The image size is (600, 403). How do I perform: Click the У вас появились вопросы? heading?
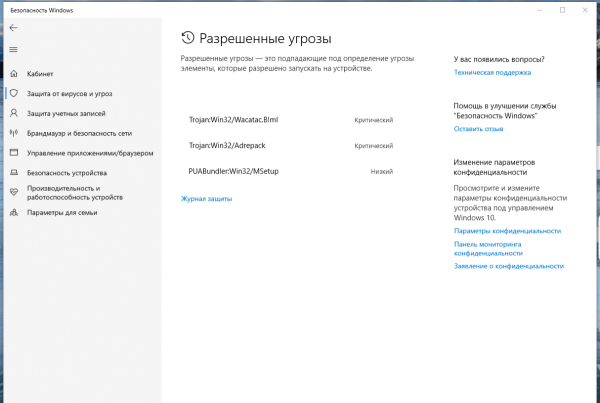point(499,59)
